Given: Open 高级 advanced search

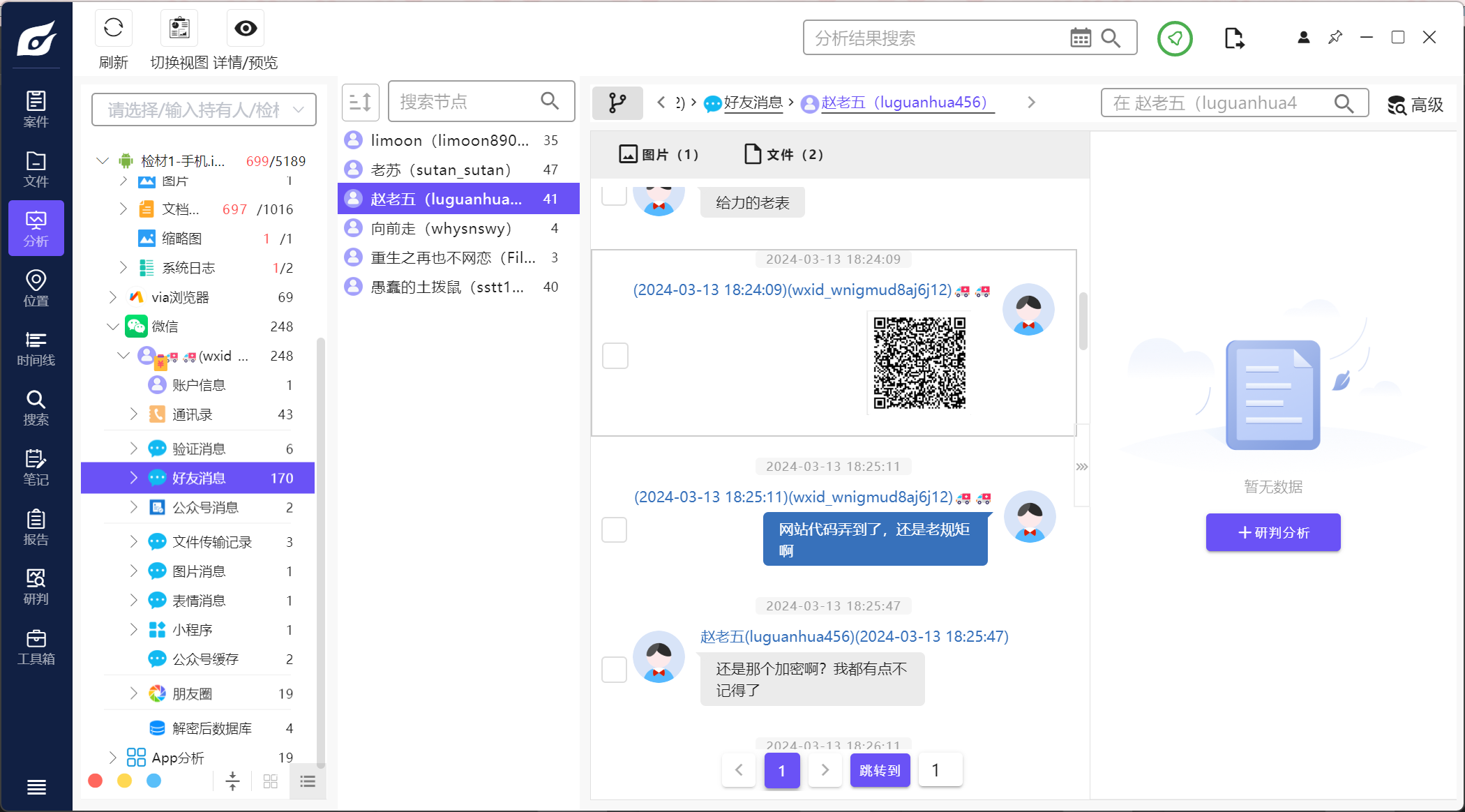Looking at the screenshot, I should tap(1415, 105).
